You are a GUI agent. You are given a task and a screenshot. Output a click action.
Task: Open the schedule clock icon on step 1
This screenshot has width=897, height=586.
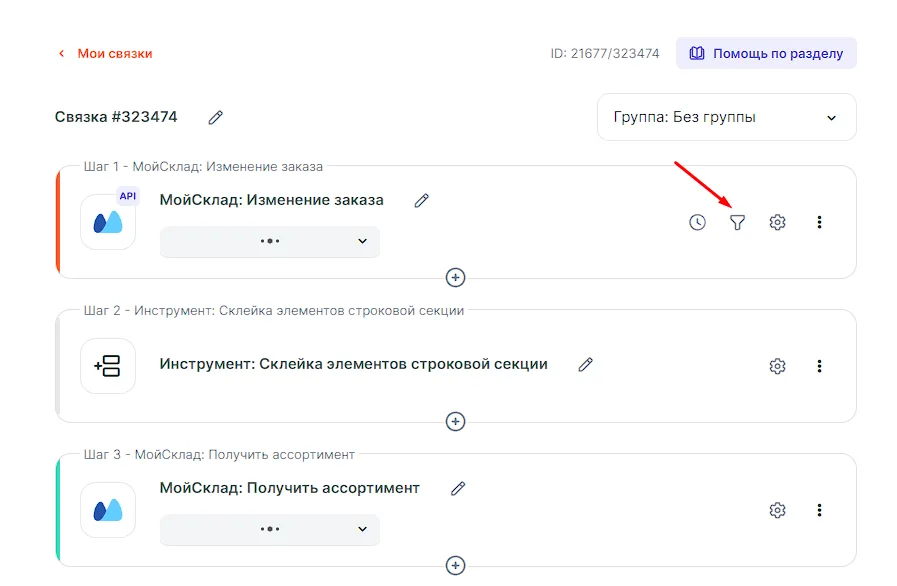click(697, 222)
